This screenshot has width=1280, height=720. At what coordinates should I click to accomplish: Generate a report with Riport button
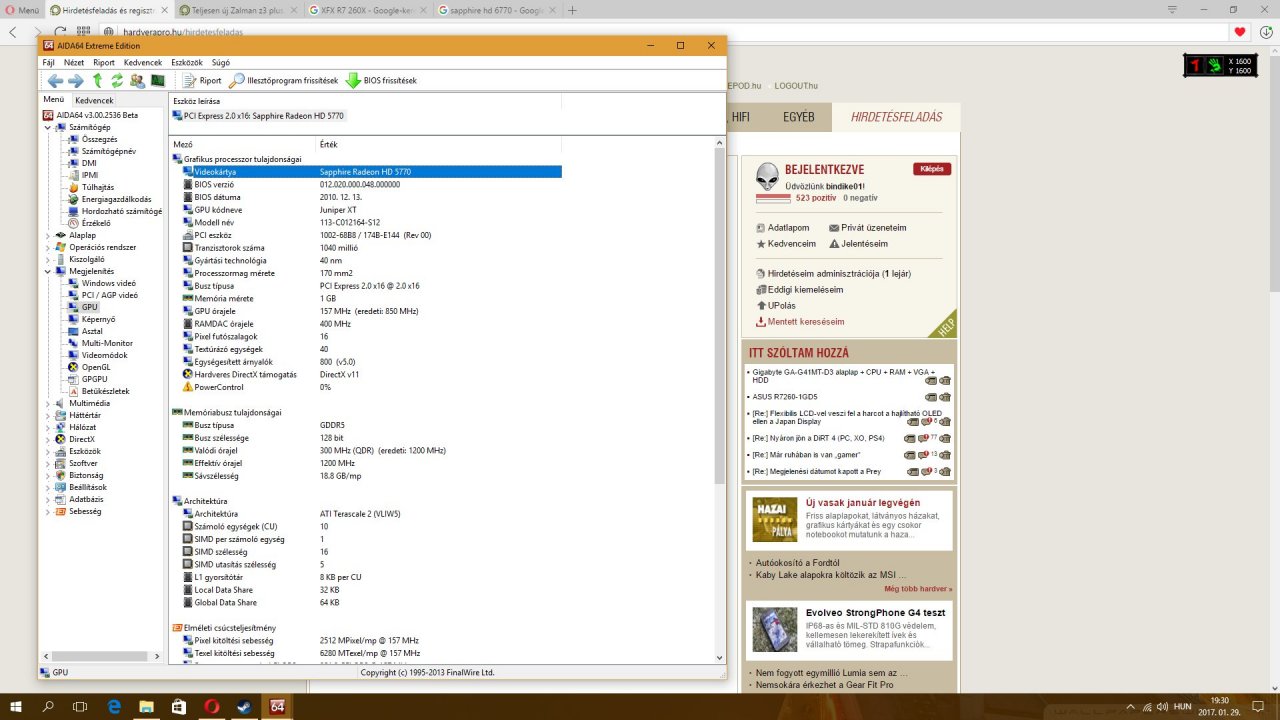point(203,81)
